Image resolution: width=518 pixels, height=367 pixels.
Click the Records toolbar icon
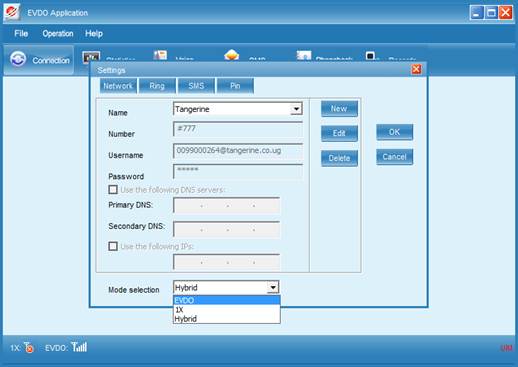[x=370, y=56]
